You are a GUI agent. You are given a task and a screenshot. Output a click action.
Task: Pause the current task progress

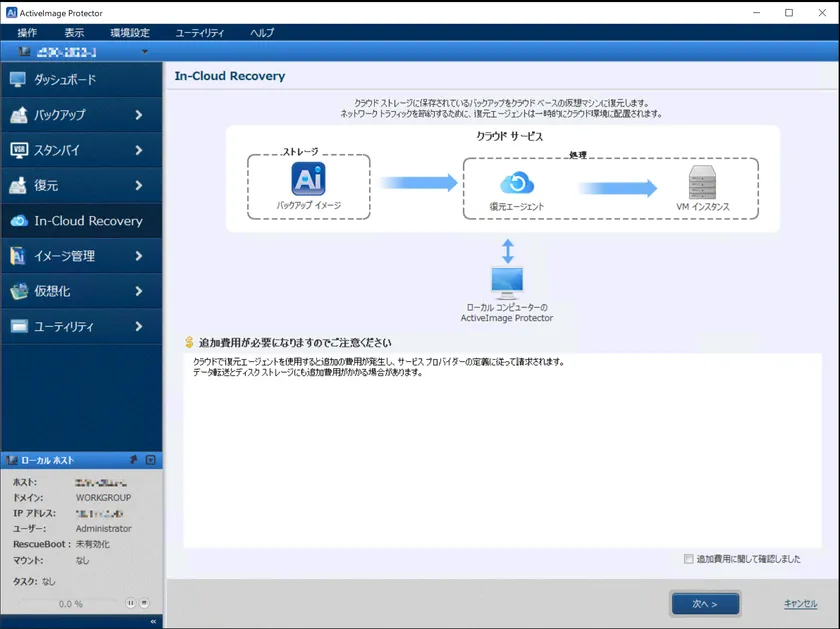130,603
